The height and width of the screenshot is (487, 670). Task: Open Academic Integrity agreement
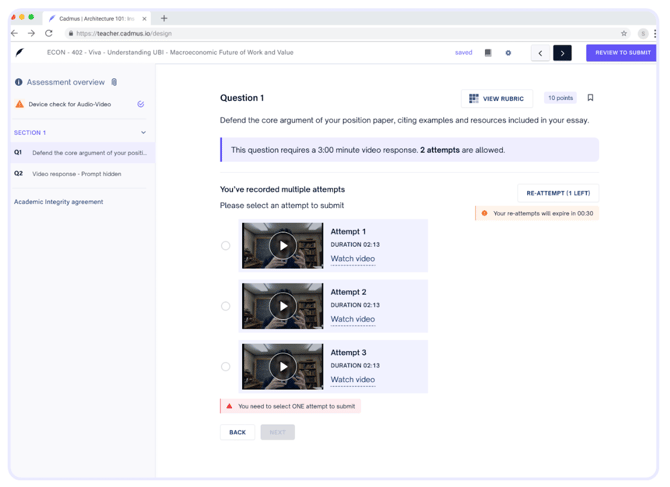(59, 202)
